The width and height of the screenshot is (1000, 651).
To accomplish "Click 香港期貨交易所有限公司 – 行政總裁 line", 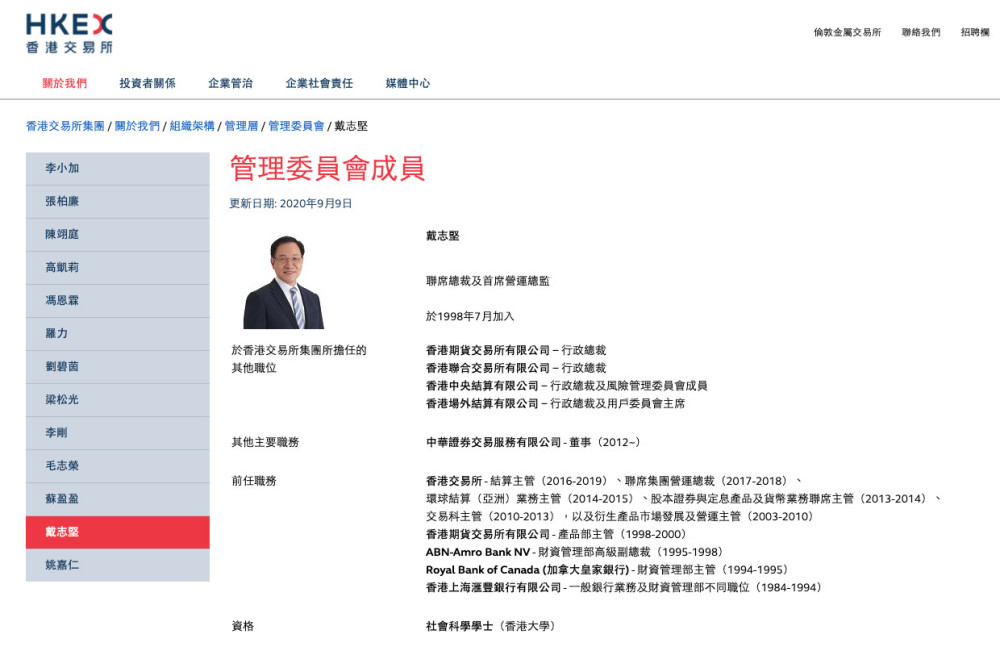I will click(x=516, y=351).
